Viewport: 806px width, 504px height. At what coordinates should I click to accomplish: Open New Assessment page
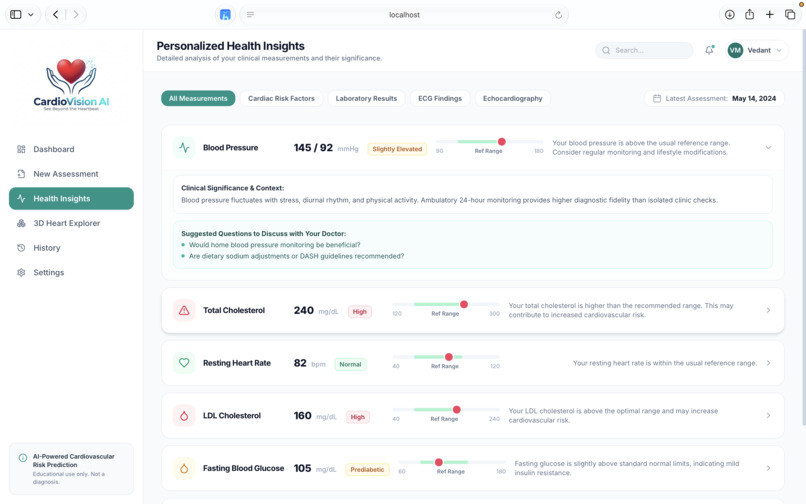(x=71, y=174)
